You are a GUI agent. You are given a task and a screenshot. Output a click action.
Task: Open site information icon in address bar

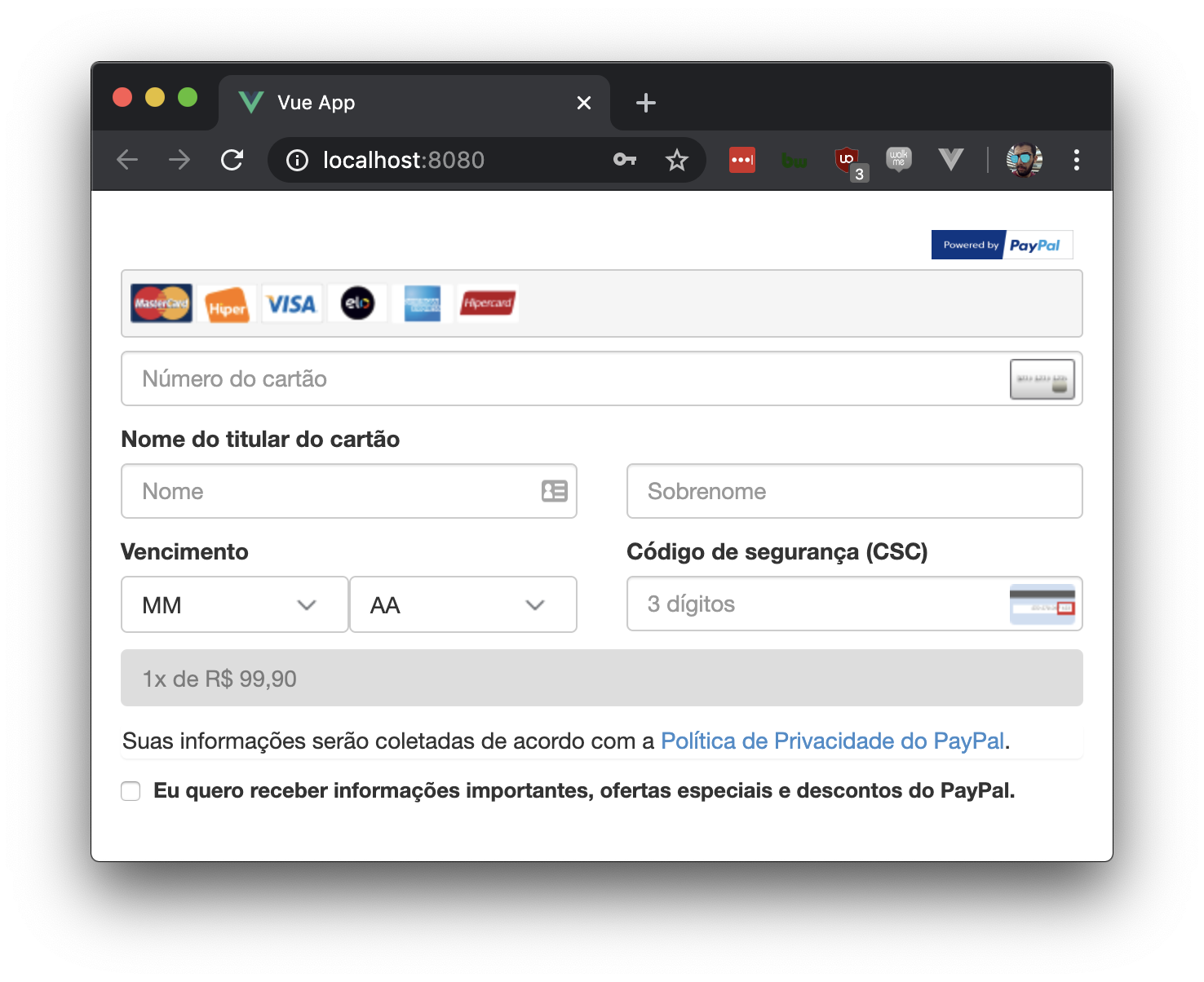tap(297, 161)
